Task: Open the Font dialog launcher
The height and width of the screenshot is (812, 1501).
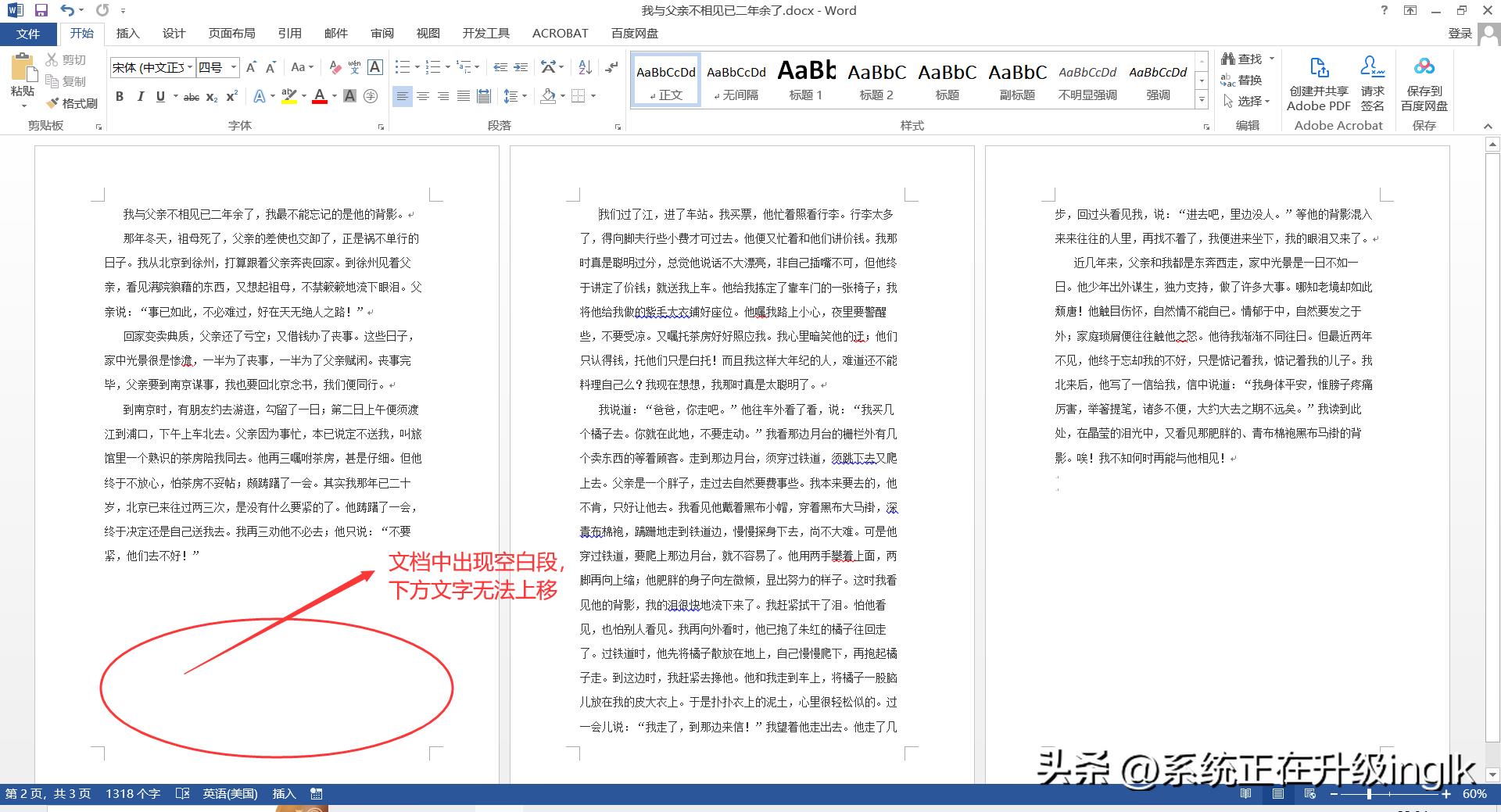Action: pos(382,126)
